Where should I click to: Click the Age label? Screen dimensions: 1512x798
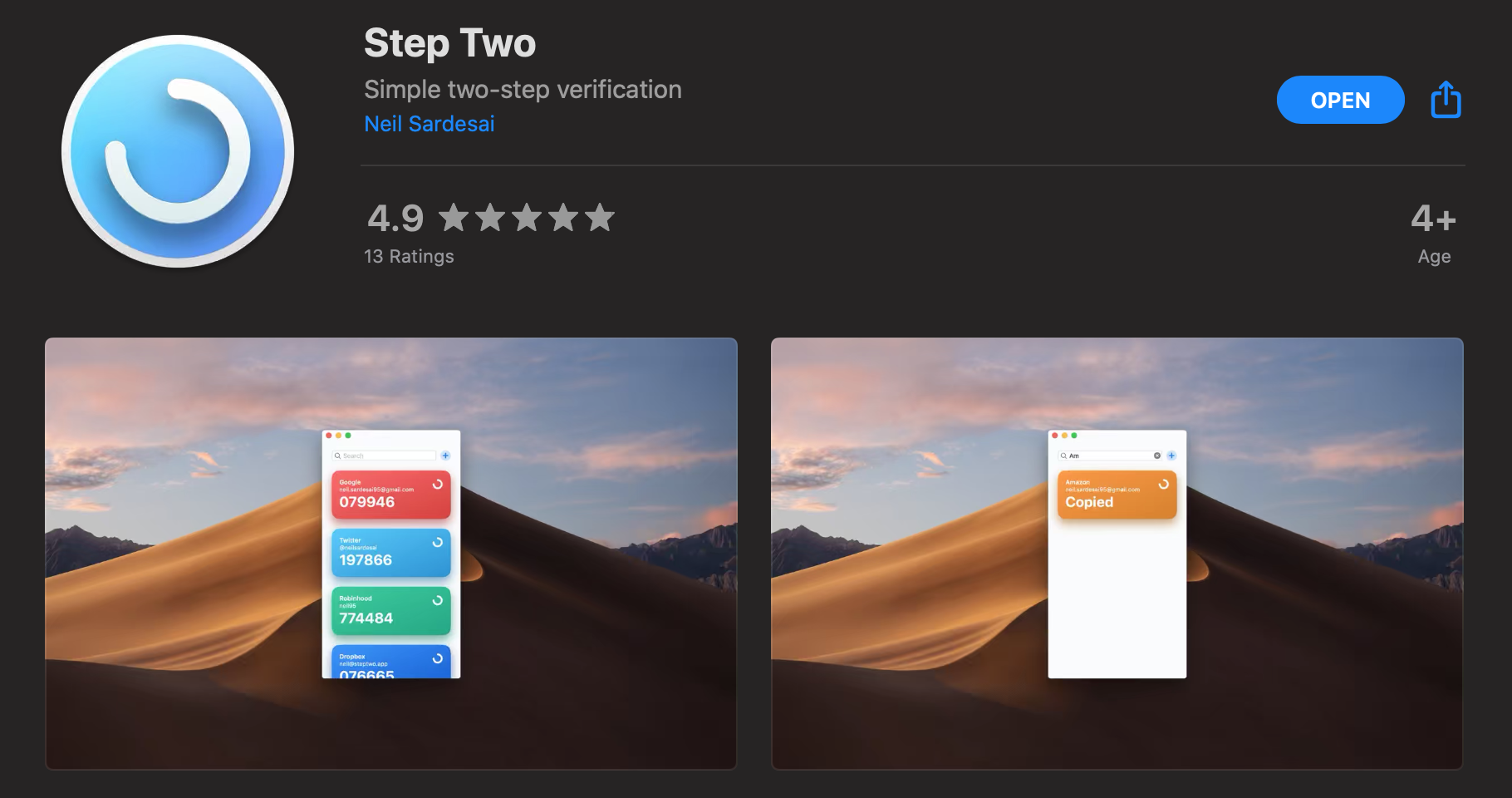pyautogui.click(x=1434, y=257)
